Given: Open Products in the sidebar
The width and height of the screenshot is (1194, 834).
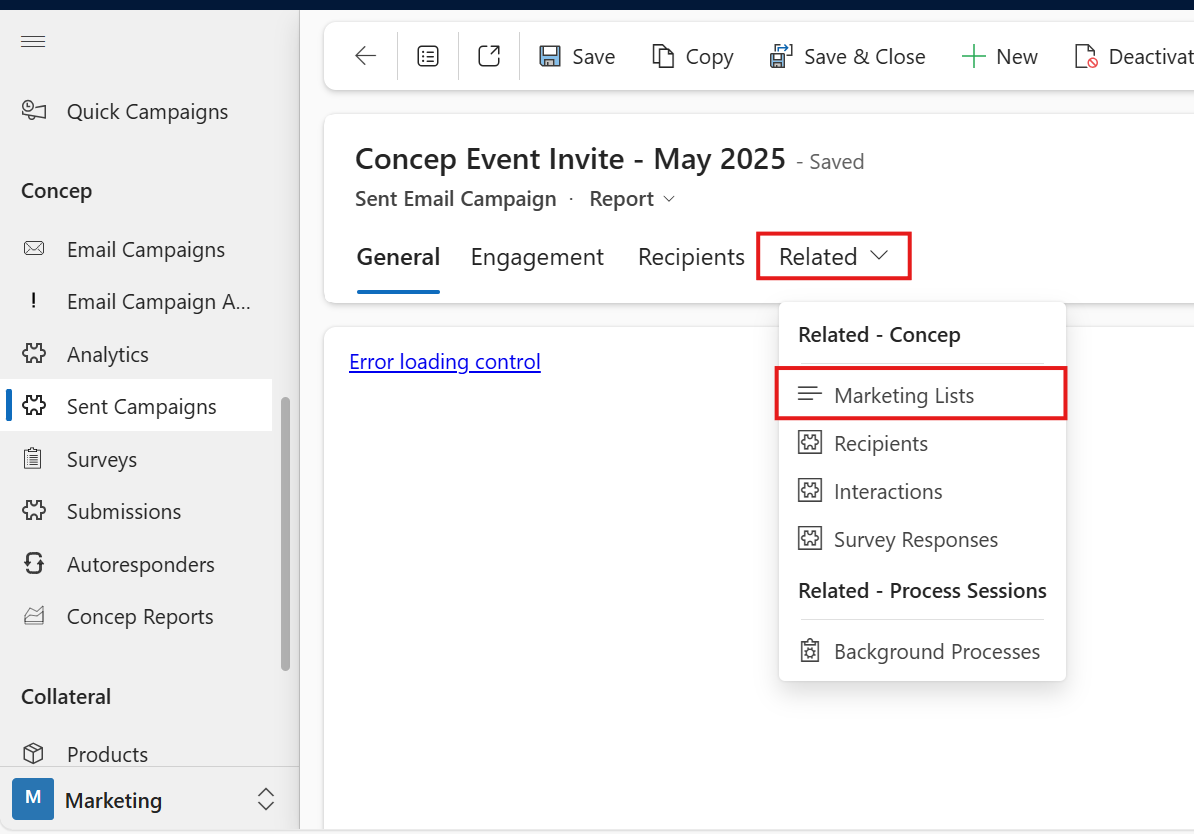Looking at the screenshot, I should point(107,754).
